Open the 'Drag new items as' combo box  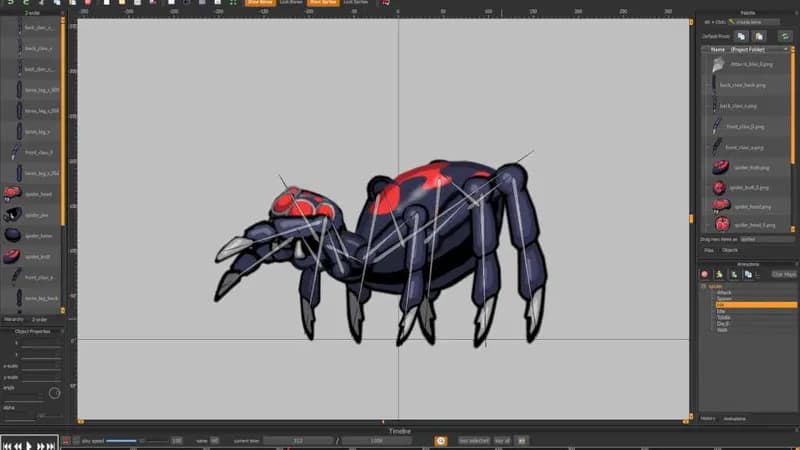767,239
